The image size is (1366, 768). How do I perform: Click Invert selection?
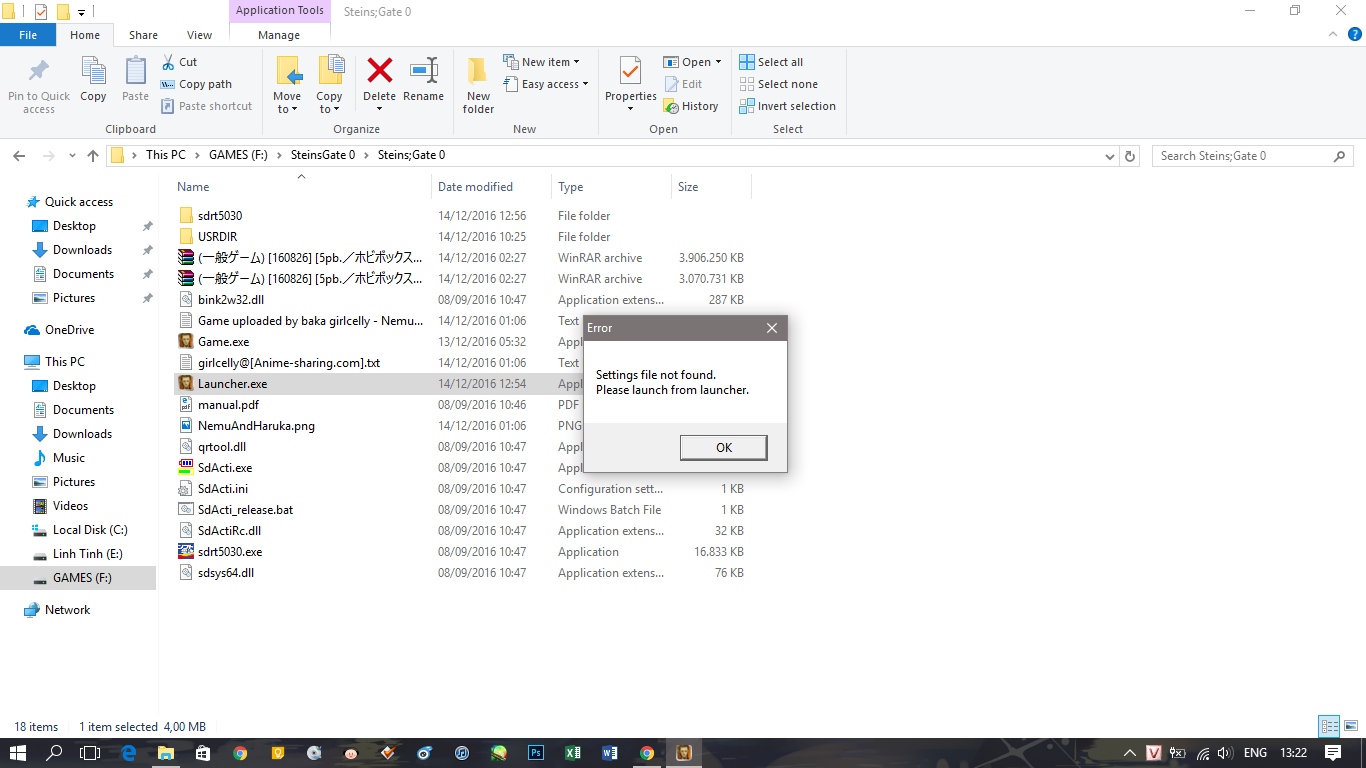[x=787, y=106]
